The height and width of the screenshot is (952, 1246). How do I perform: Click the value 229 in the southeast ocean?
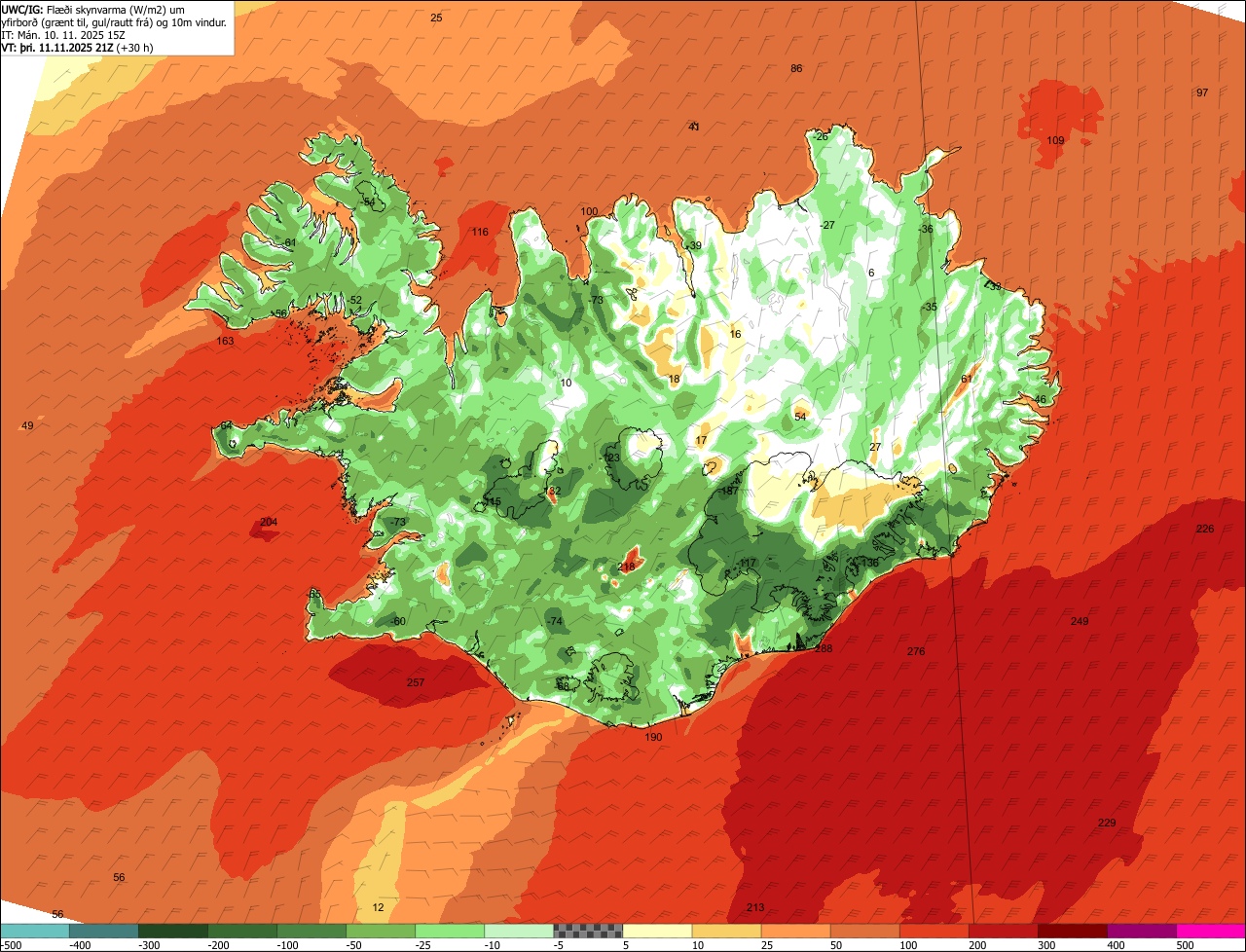(1107, 823)
